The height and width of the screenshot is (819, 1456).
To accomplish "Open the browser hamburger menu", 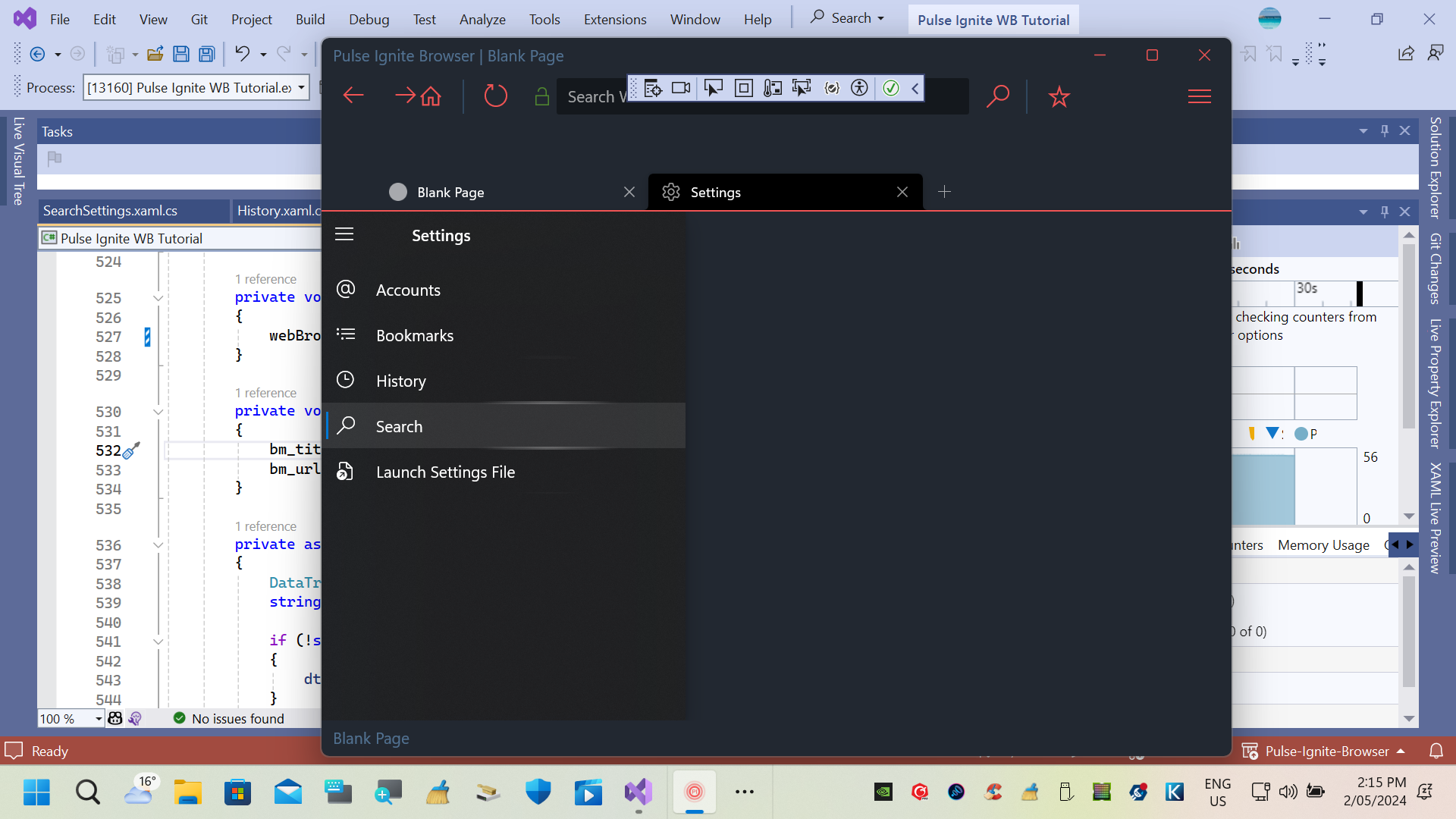I will pos(1199,96).
